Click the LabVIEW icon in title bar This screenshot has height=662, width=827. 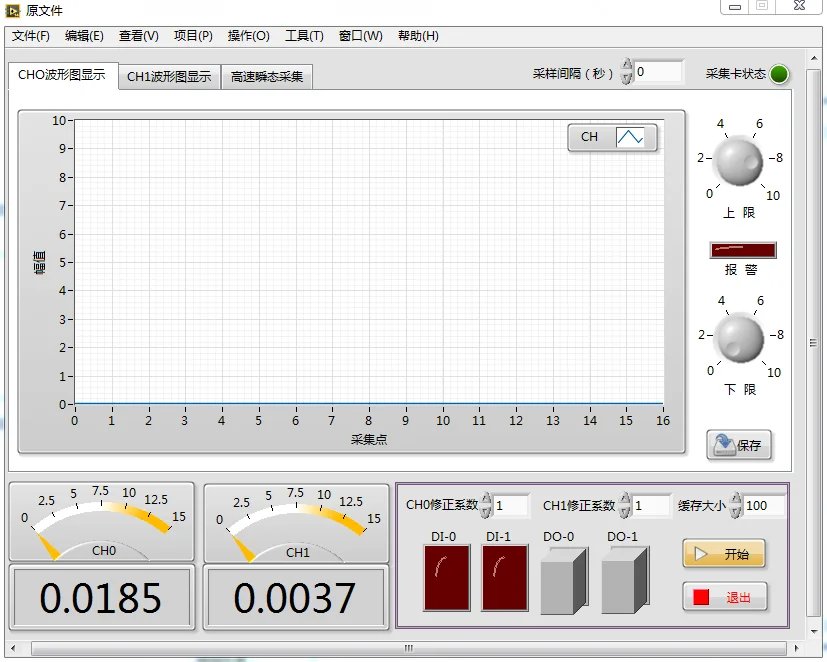[12, 10]
